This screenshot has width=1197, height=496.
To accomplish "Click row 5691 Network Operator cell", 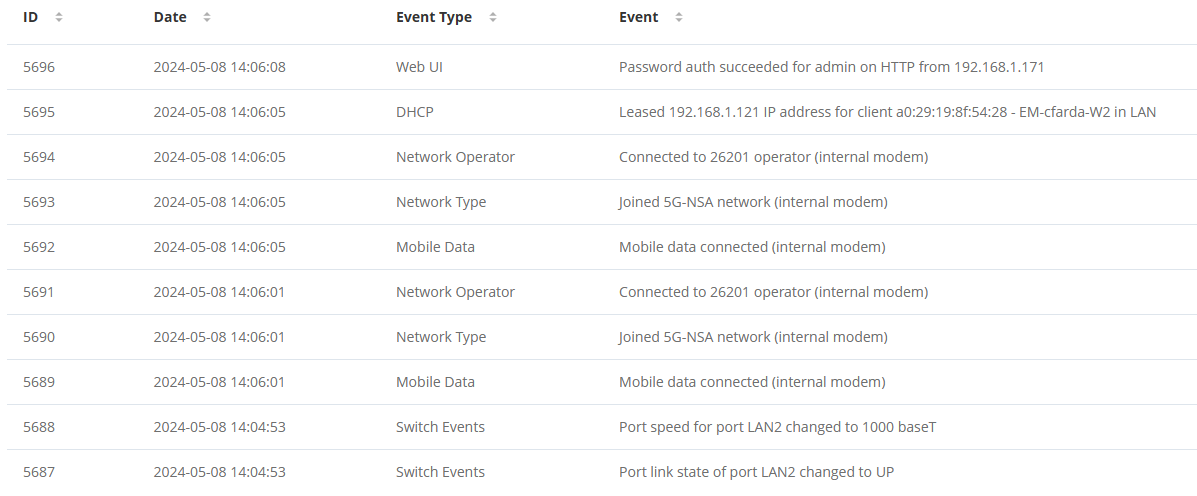I will pyautogui.click(x=455, y=292).
